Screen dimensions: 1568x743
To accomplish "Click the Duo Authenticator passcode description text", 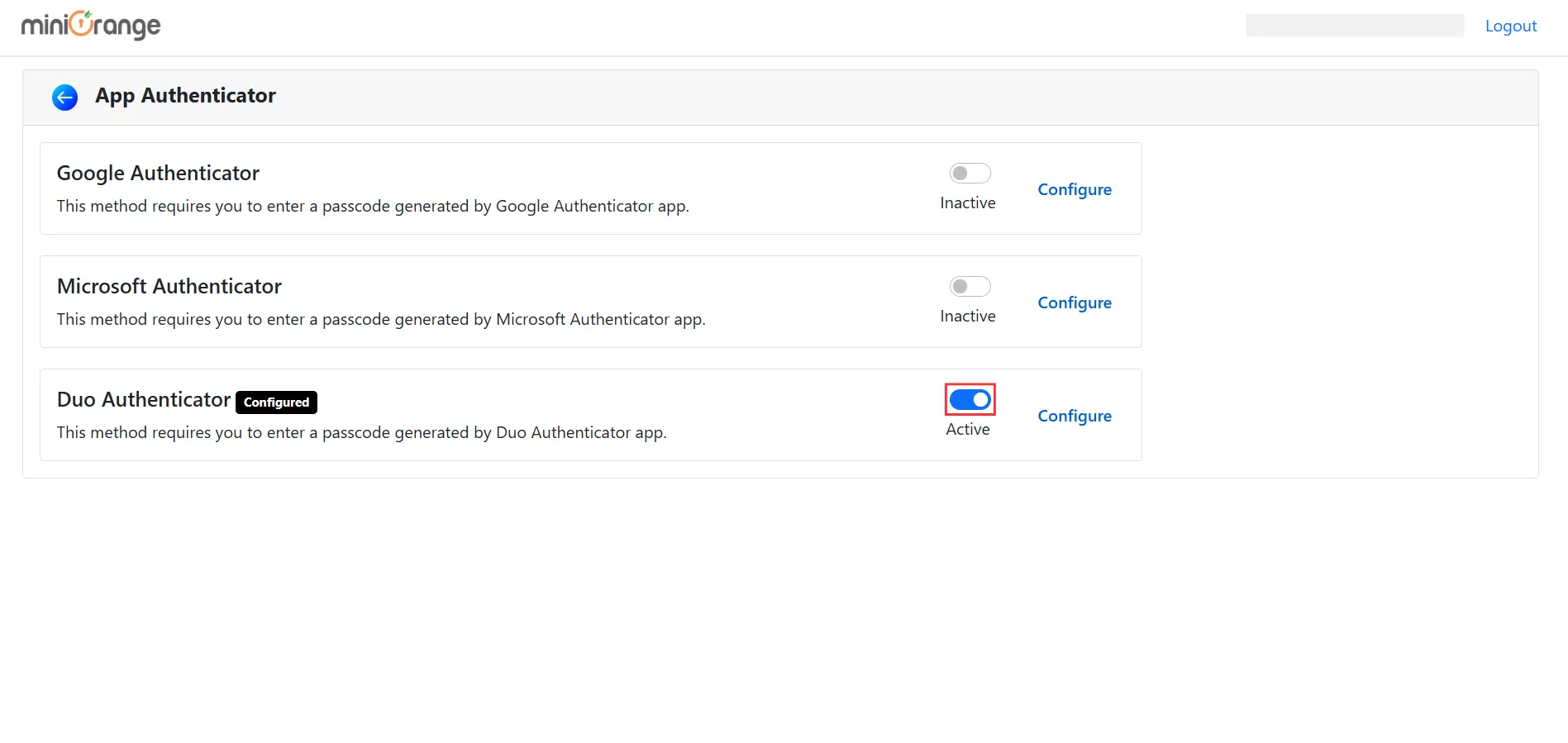I will [x=362, y=432].
